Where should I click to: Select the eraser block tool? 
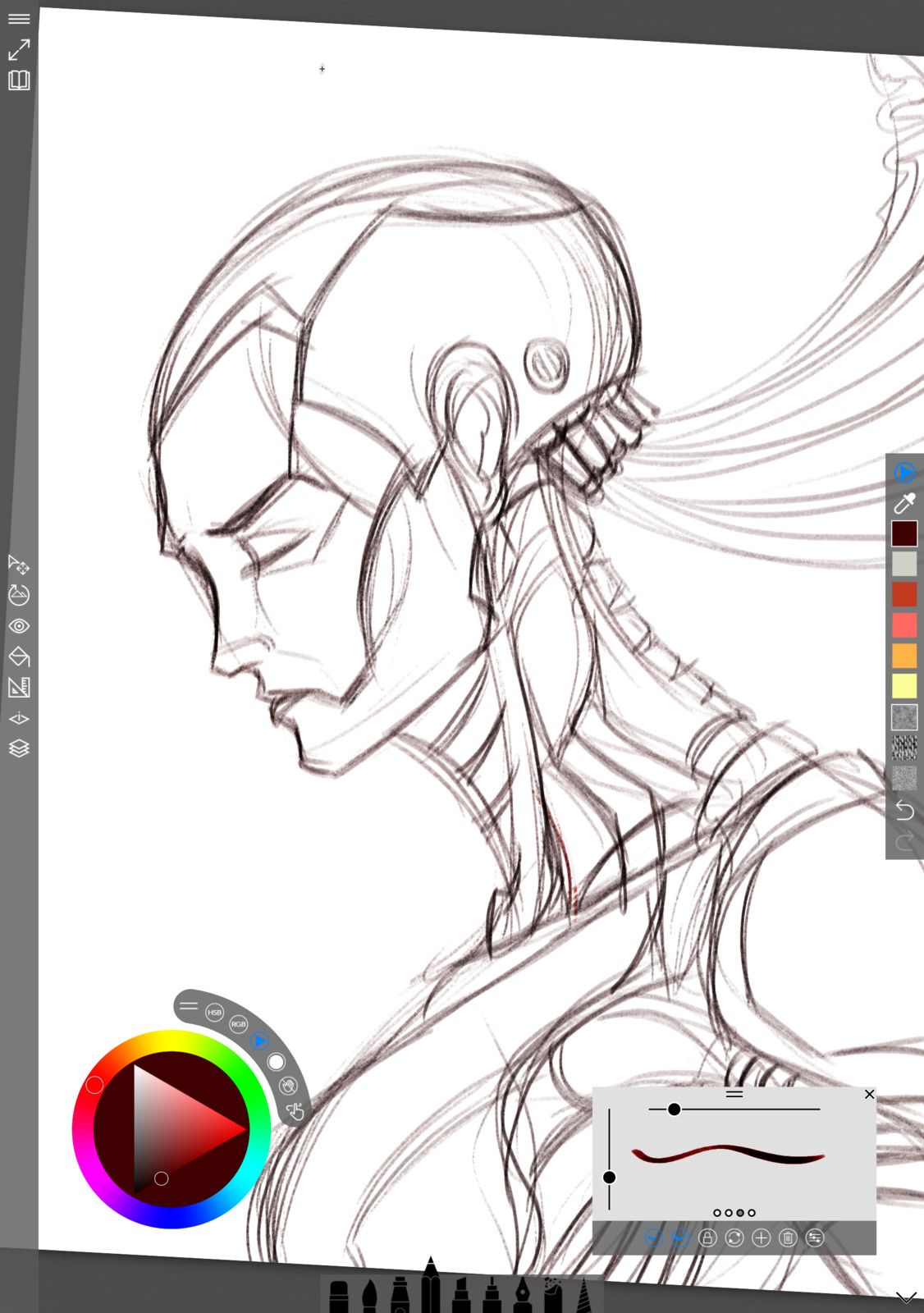(339, 1297)
